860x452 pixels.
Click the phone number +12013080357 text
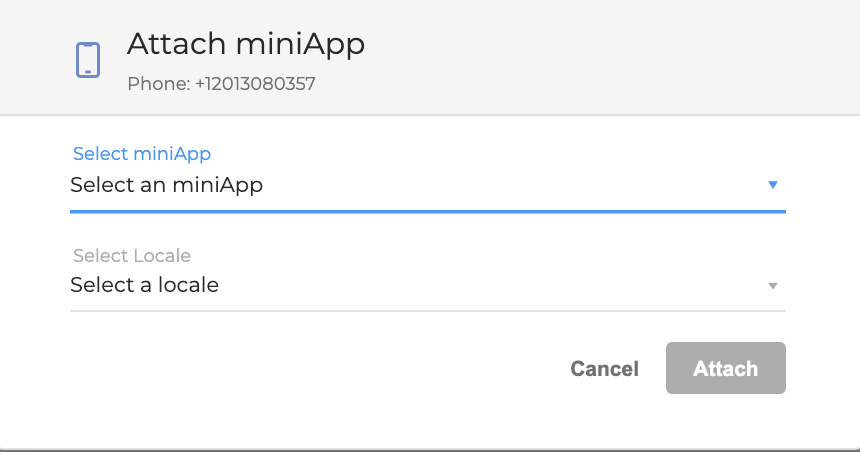click(255, 84)
